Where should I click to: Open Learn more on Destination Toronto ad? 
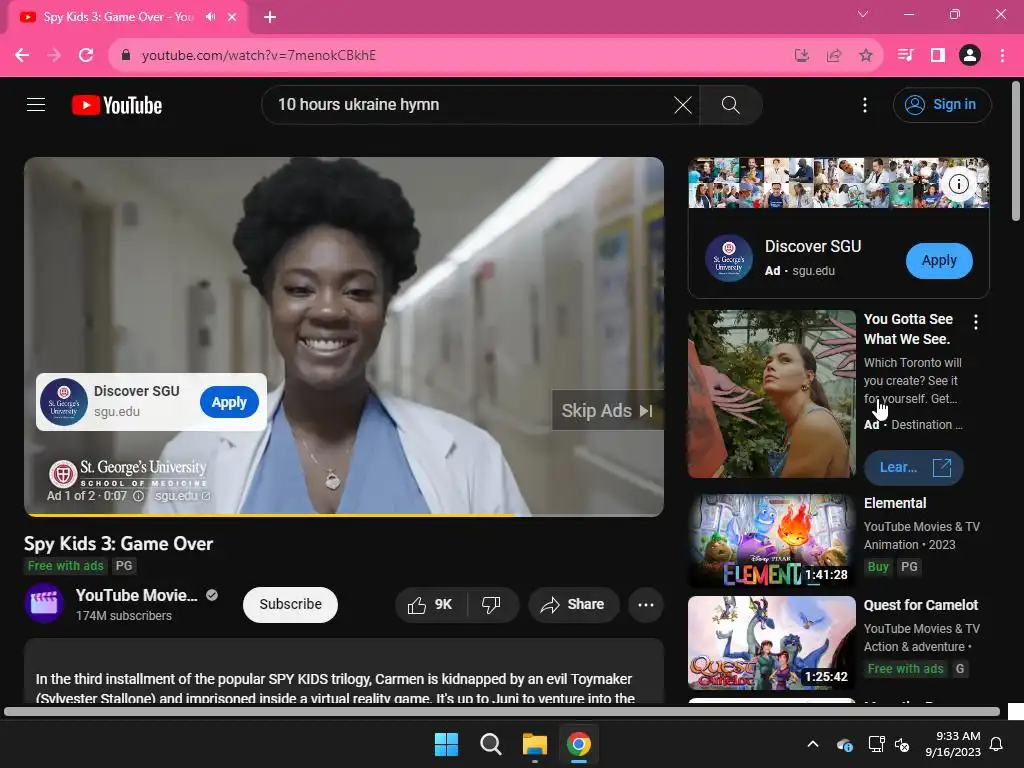(913, 468)
